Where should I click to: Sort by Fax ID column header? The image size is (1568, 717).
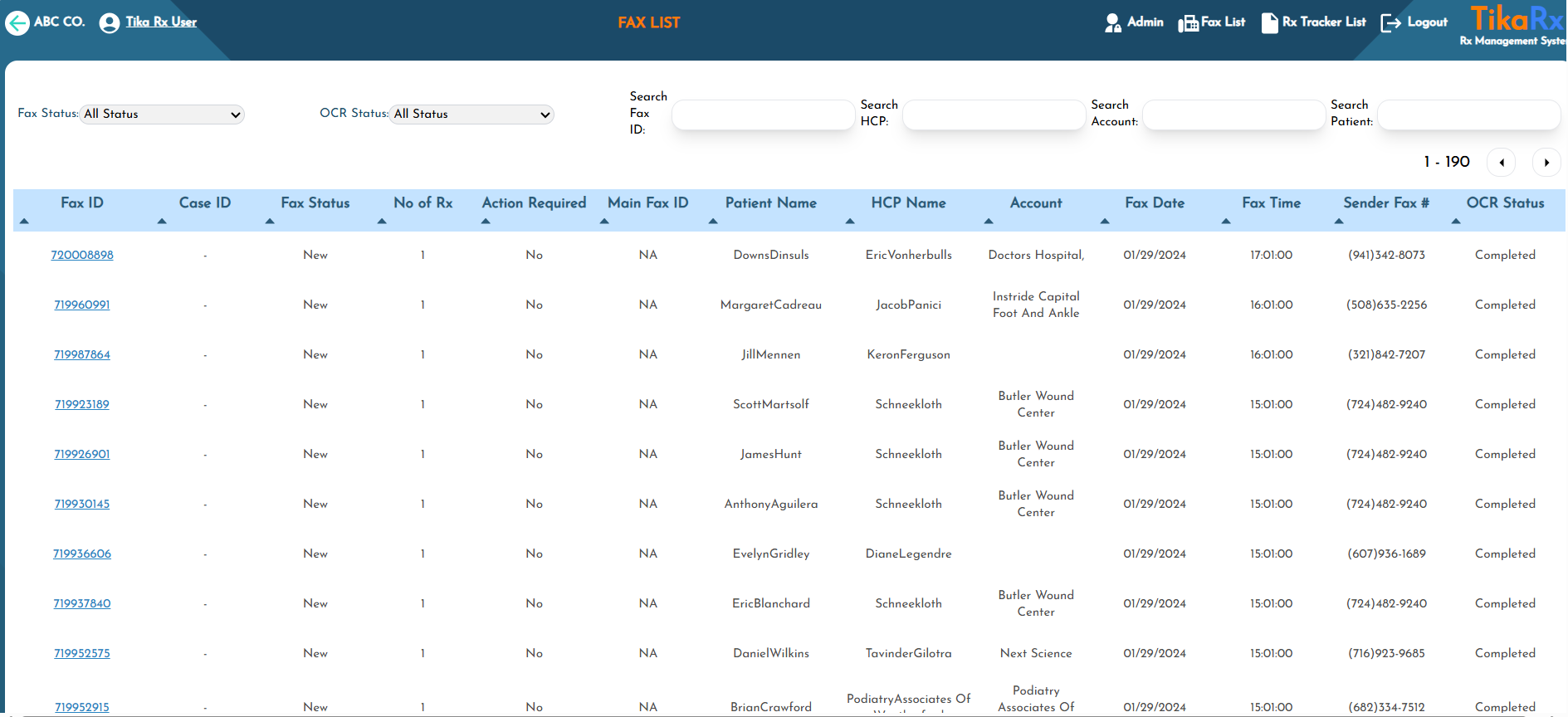(x=82, y=202)
